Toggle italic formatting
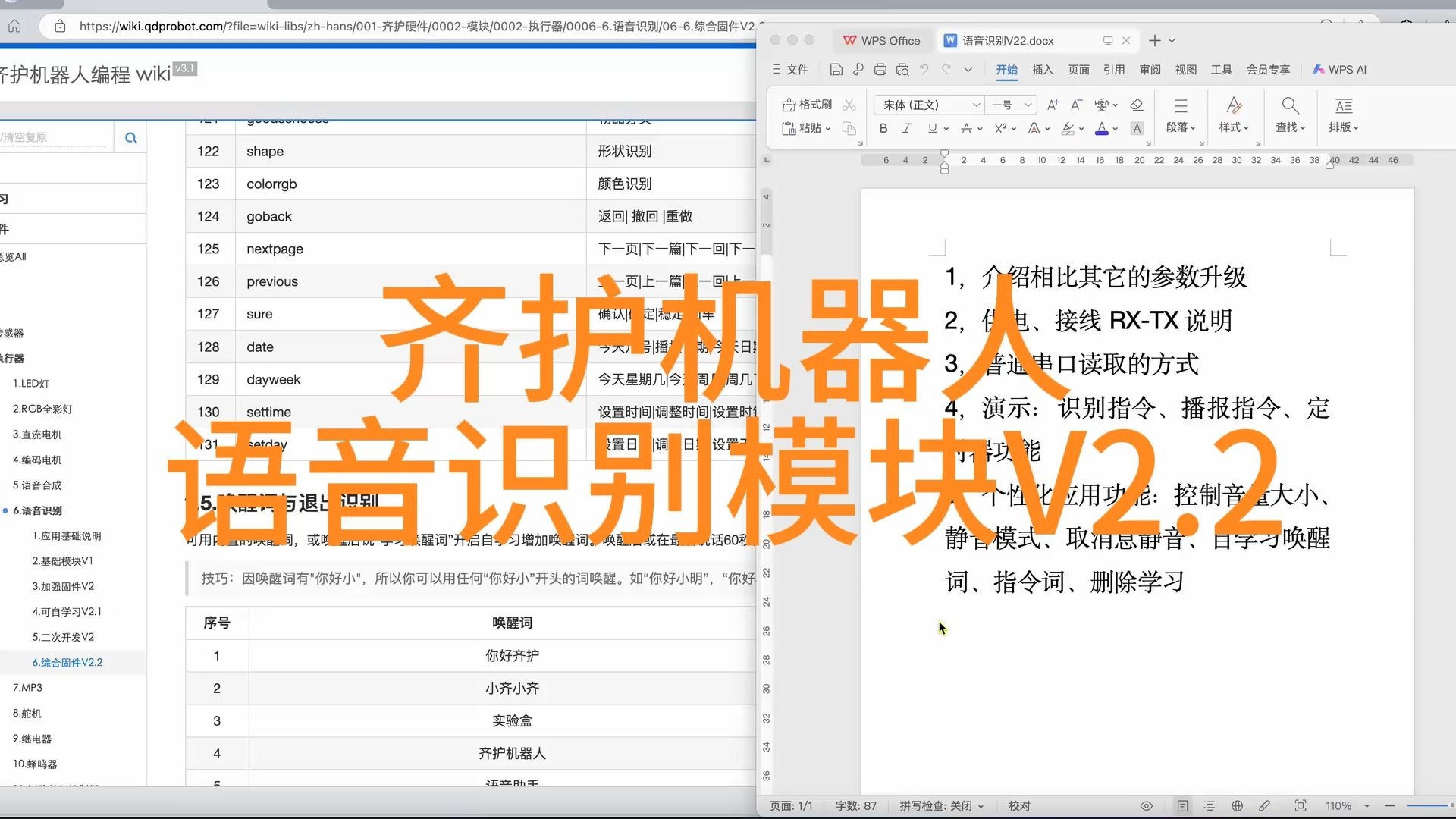The height and width of the screenshot is (819, 1456). point(906,129)
